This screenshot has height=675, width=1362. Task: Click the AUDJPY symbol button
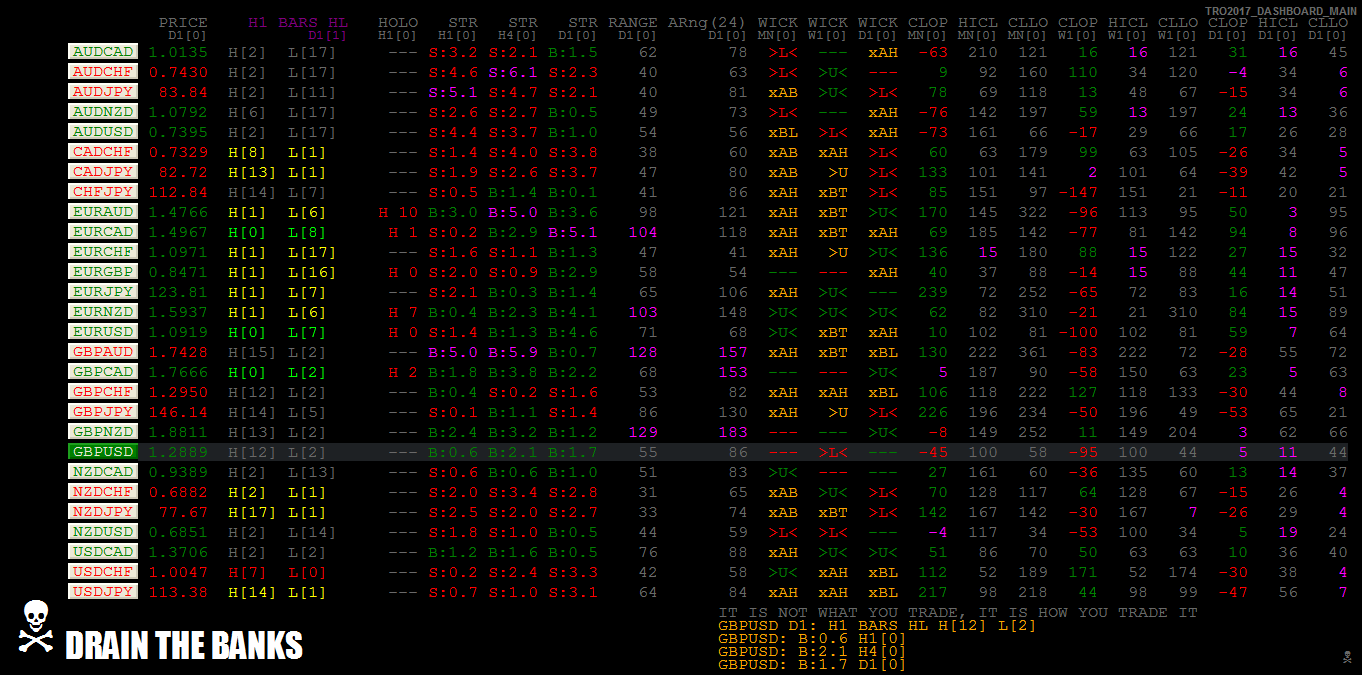103,91
